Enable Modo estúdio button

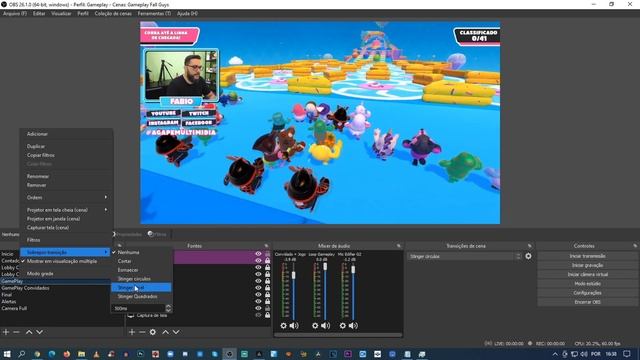587,284
